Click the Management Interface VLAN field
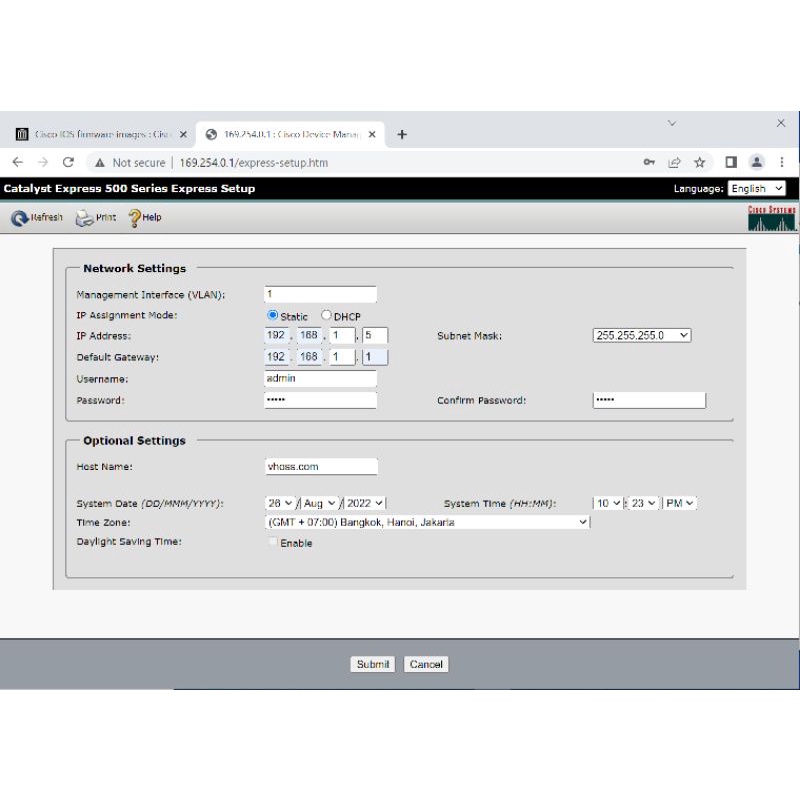This screenshot has width=800, height=800. [320, 294]
